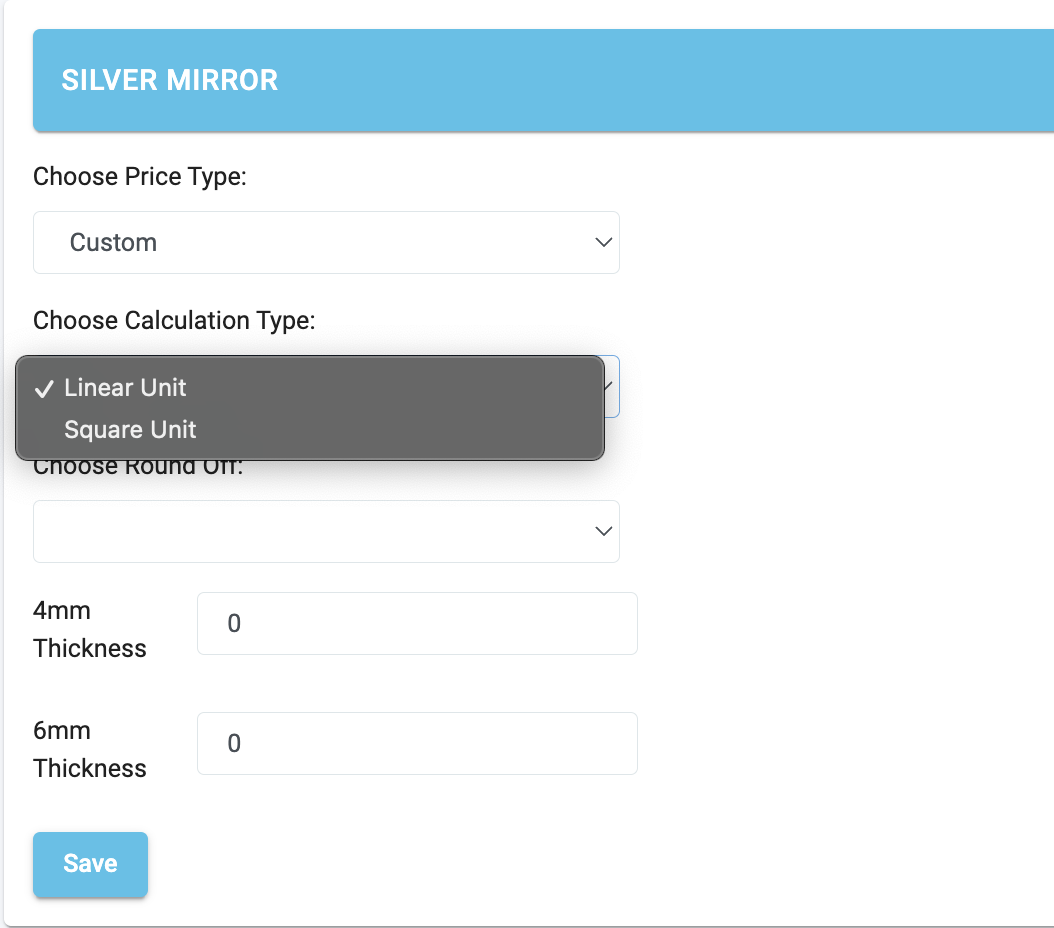Click the Calculation Type dropdown chevron
Viewport: 1054px width, 928px height.
pos(609,386)
